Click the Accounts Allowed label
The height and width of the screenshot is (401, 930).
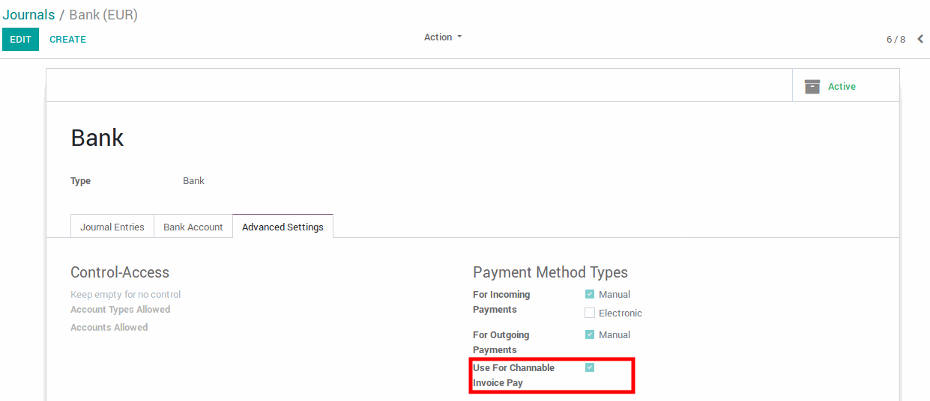109,327
